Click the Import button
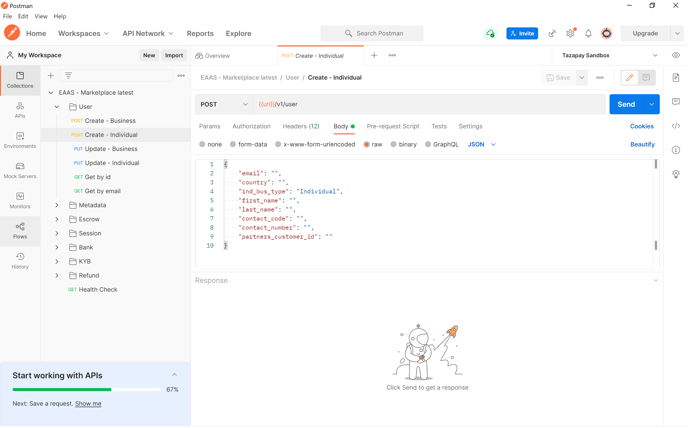This screenshot has height=428, width=688. [x=174, y=55]
